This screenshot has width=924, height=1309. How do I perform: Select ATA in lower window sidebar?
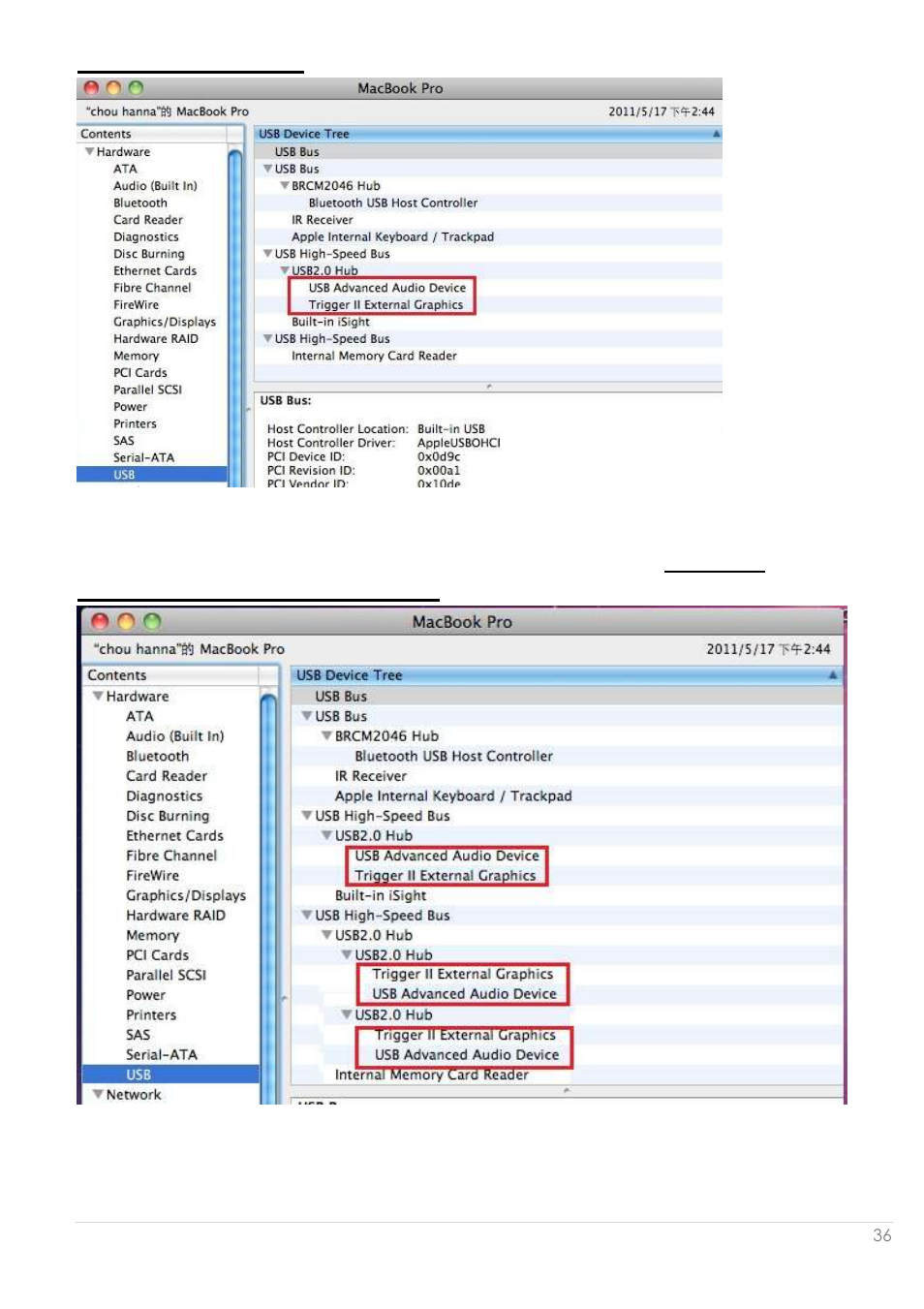(x=139, y=717)
